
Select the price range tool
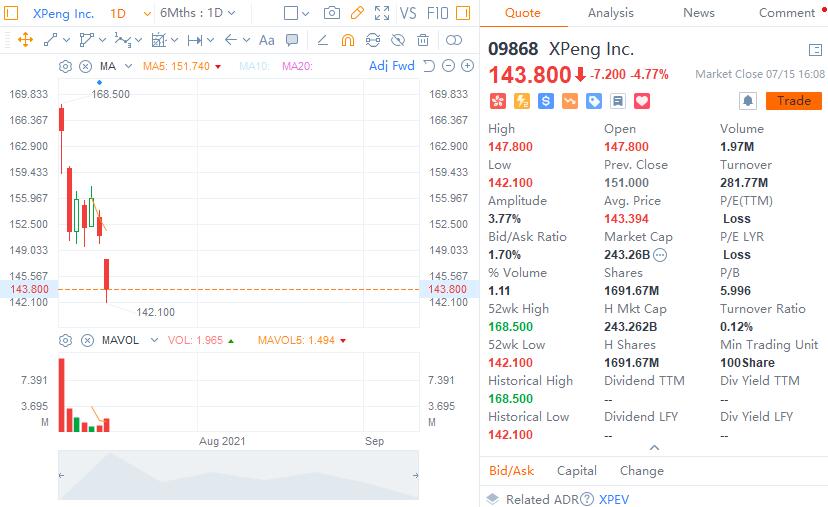tap(194, 40)
